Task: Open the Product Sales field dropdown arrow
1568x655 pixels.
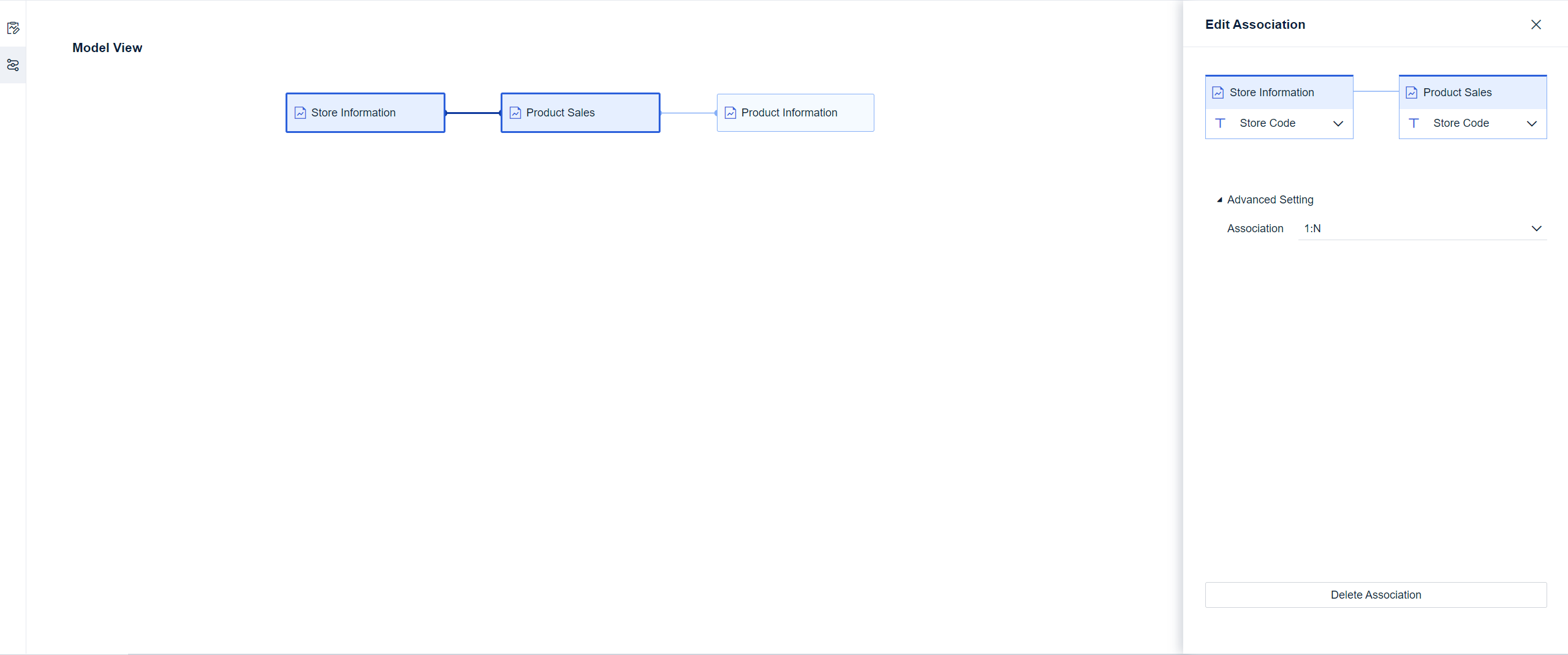Action: pyautogui.click(x=1532, y=123)
